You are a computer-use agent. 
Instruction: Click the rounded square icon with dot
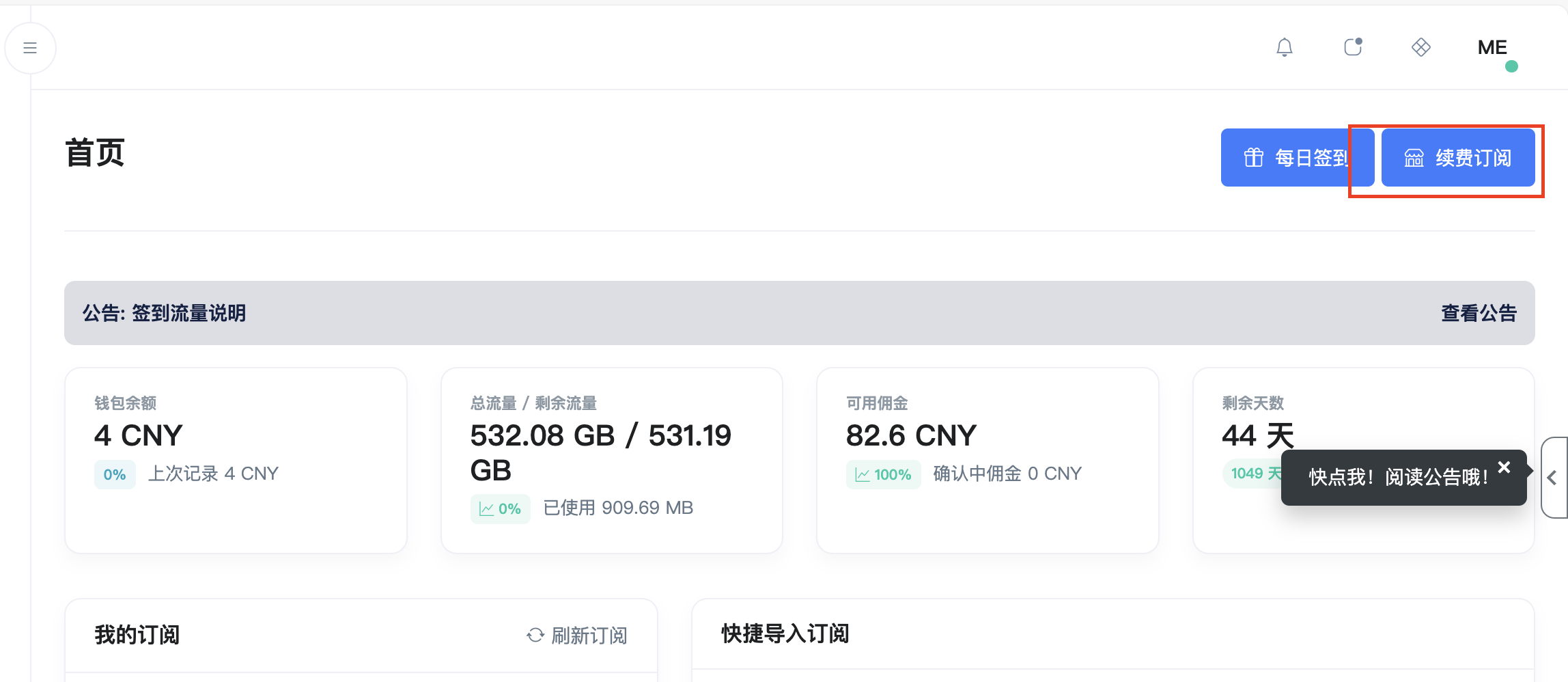1353,46
